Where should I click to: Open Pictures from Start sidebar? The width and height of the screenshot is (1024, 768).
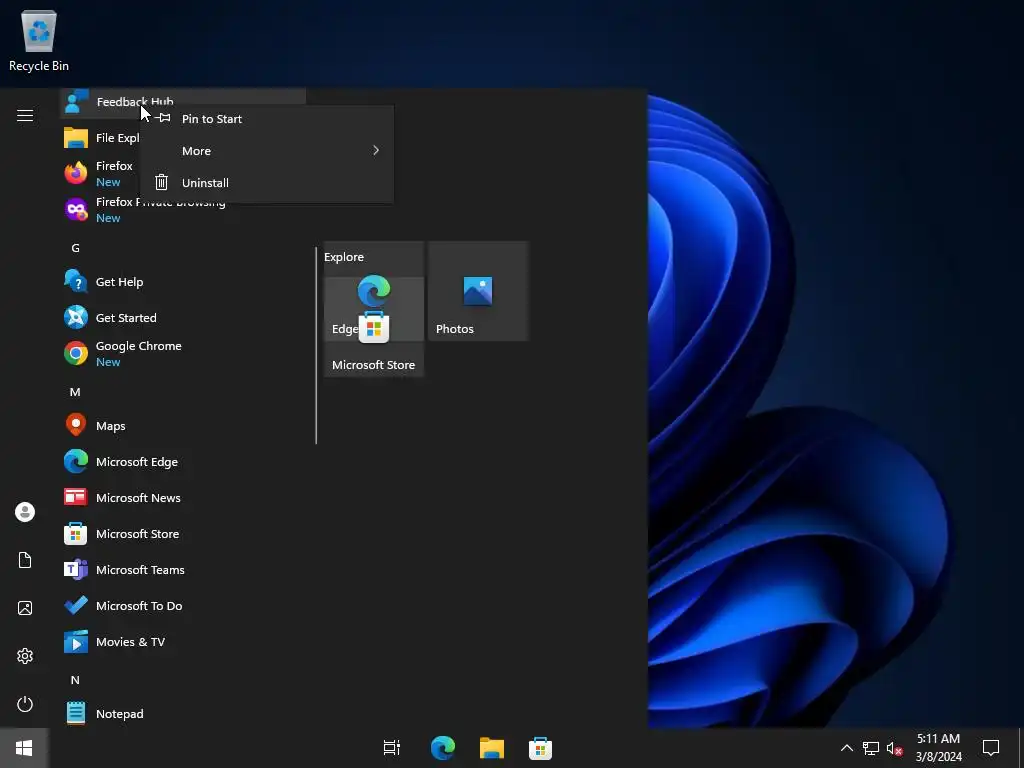pos(25,608)
